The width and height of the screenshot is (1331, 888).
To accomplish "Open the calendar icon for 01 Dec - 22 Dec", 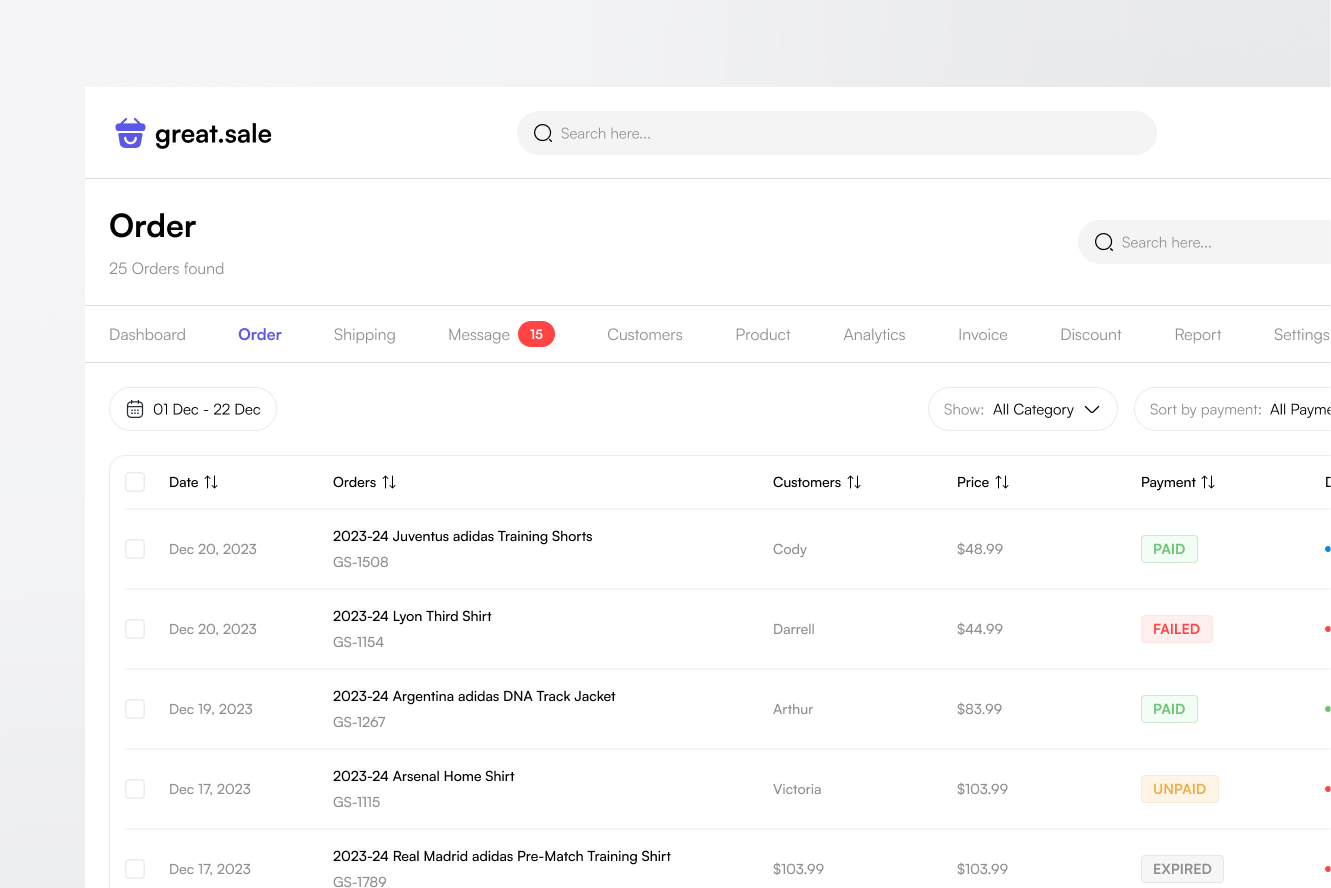I will pos(135,409).
